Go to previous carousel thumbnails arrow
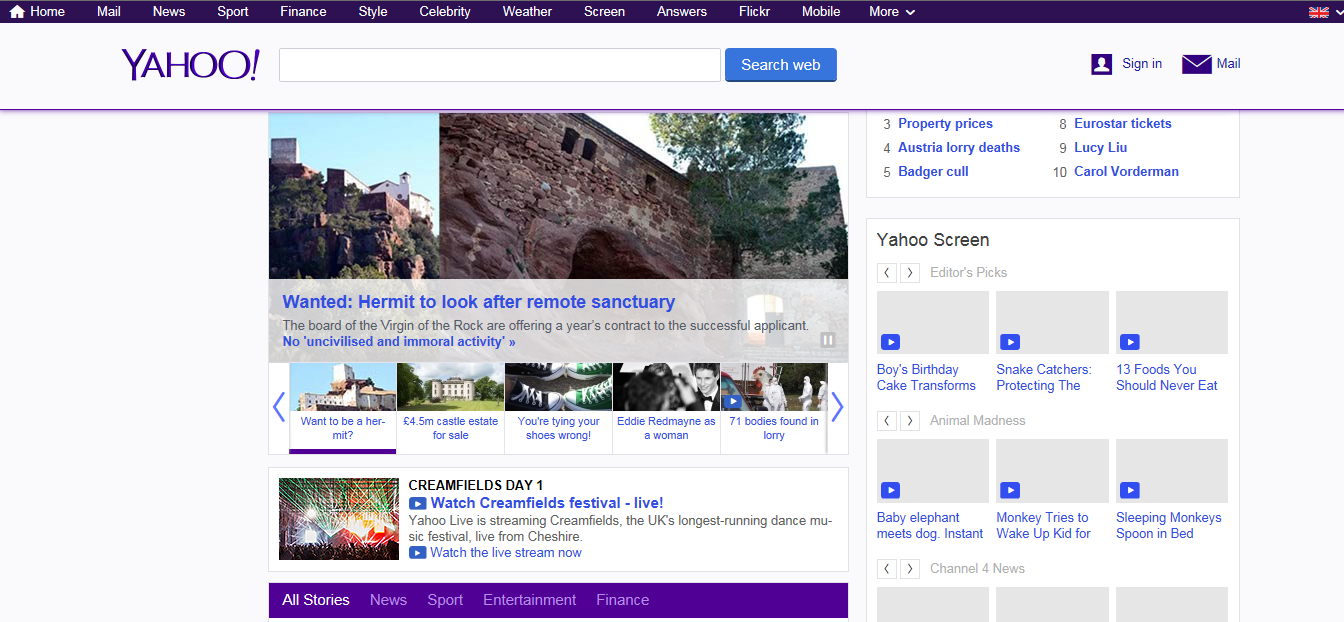This screenshot has width=1344, height=622. (x=279, y=407)
